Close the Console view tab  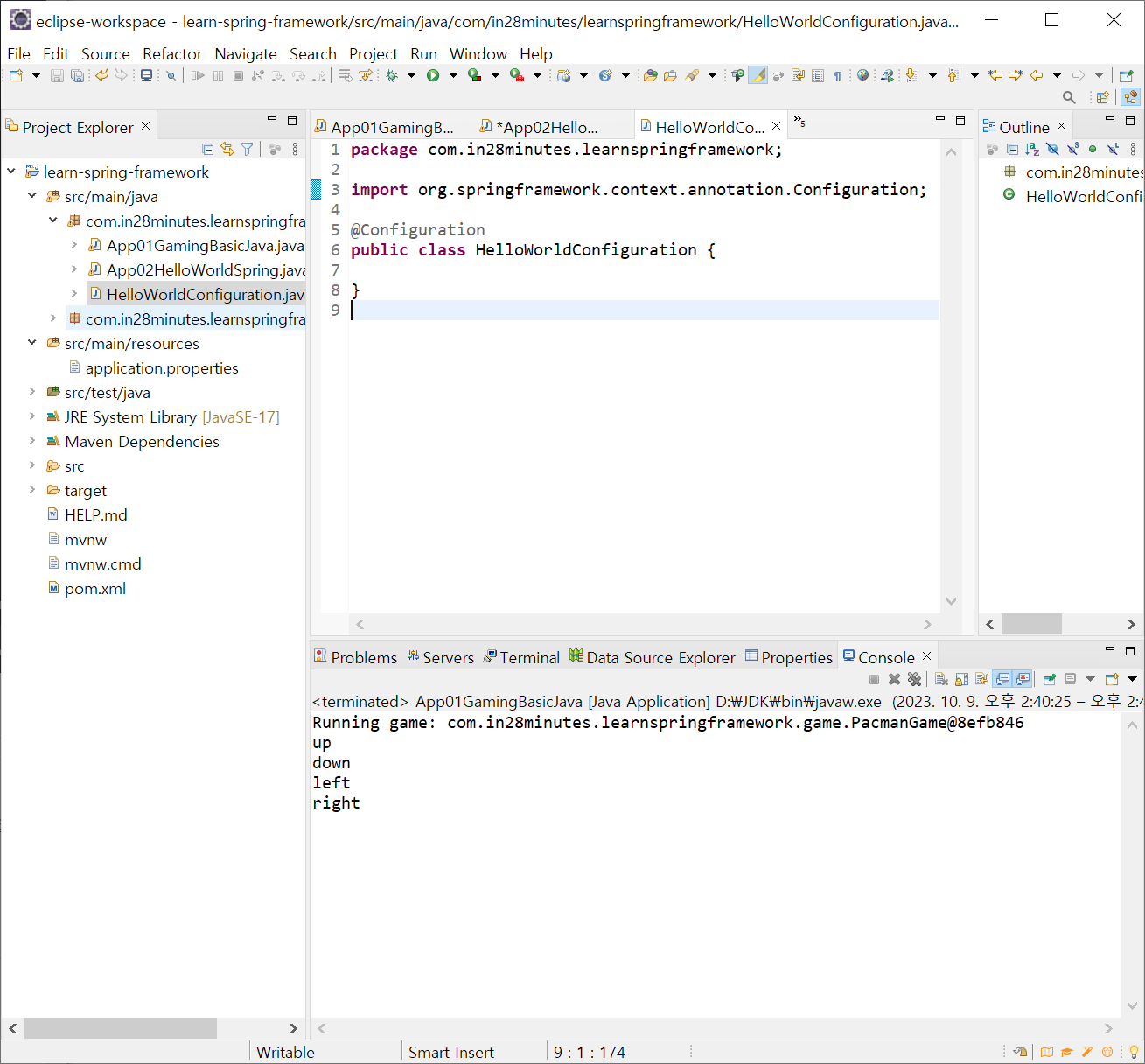click(x=927, y=656)
